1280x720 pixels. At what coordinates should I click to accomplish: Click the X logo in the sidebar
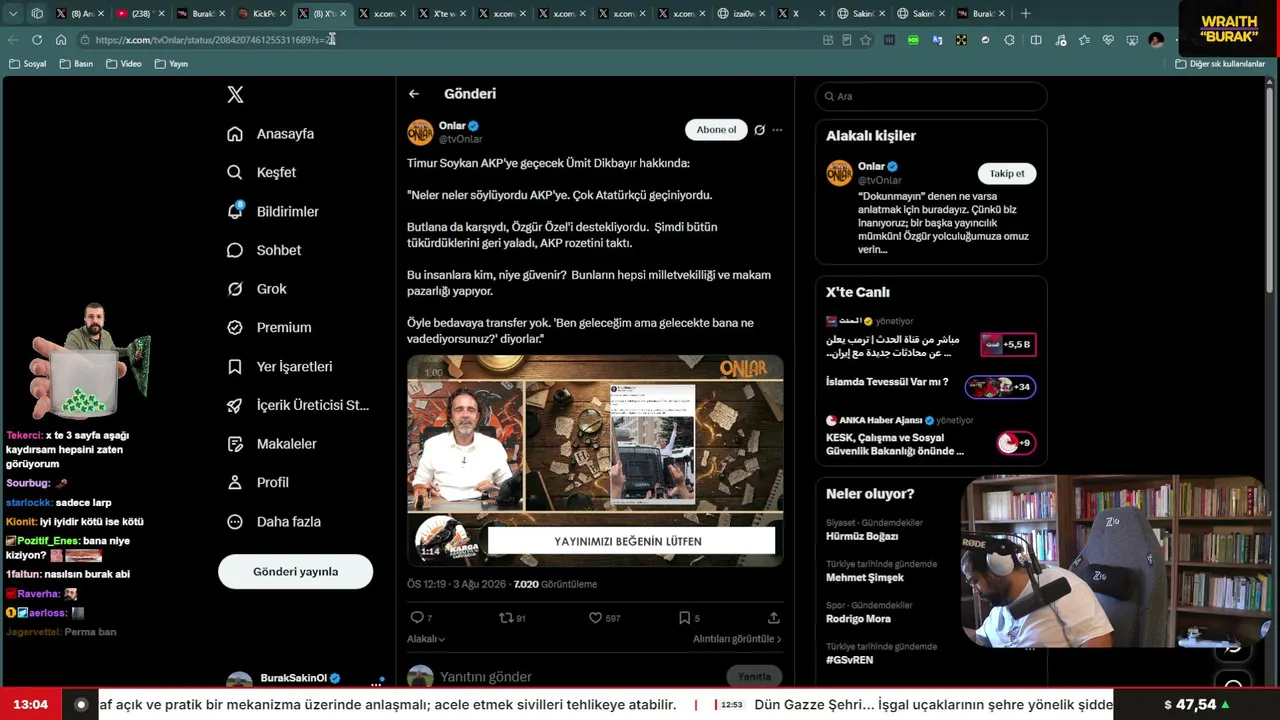[235, 95]
